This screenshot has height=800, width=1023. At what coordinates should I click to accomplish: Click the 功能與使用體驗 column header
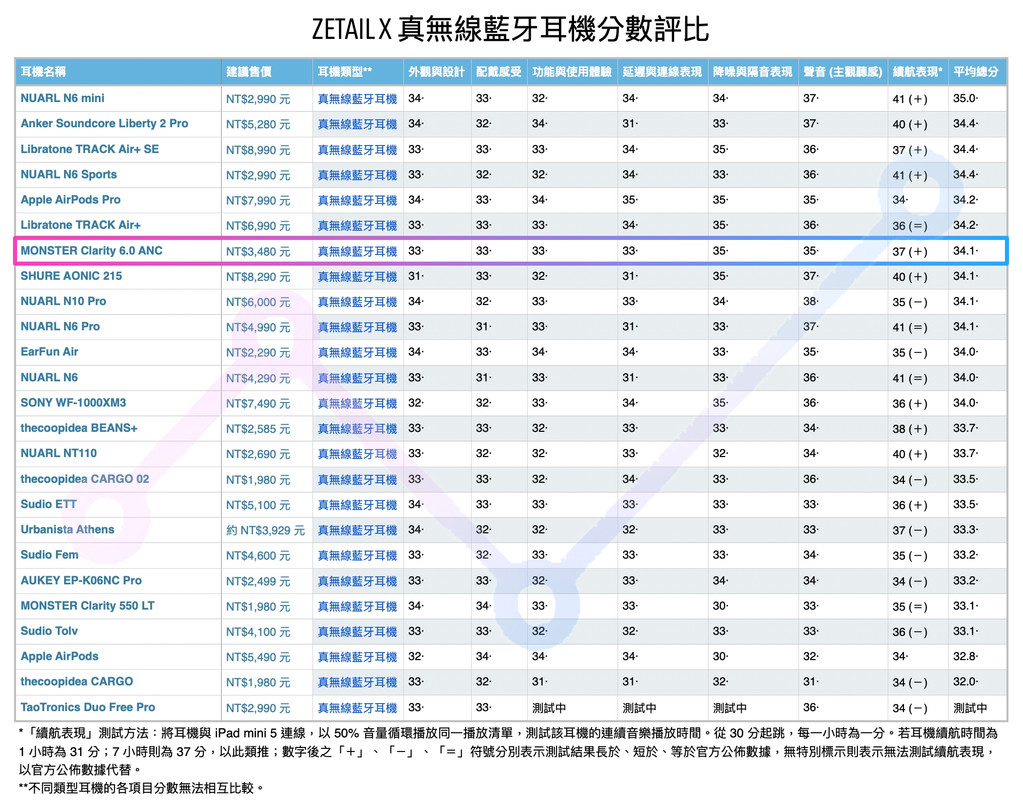pyautogui.click(x=572, y=72)
